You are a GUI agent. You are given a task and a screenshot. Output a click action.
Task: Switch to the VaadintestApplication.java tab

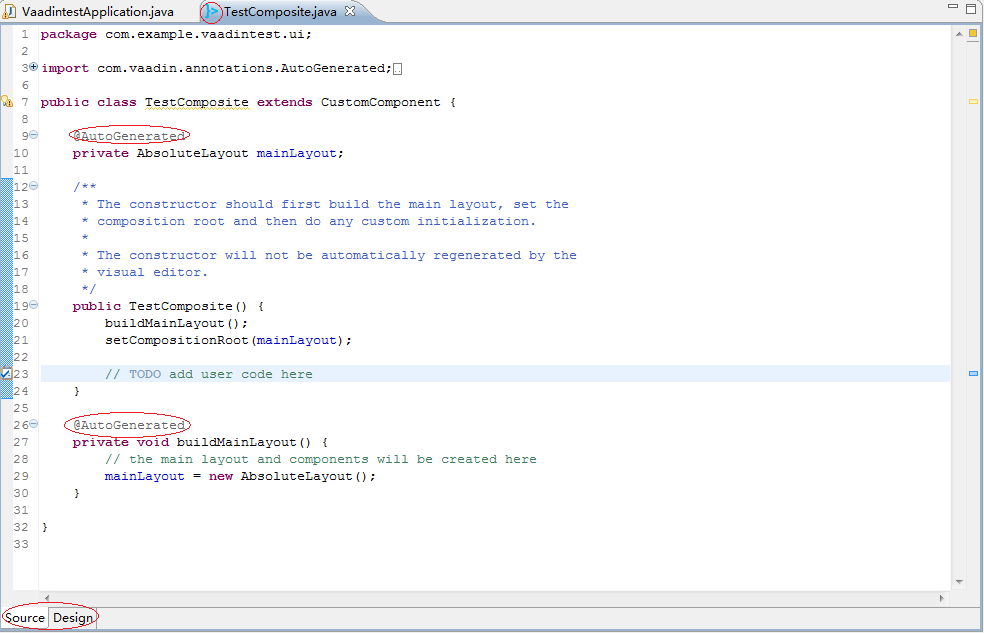(x=89, y=11)
